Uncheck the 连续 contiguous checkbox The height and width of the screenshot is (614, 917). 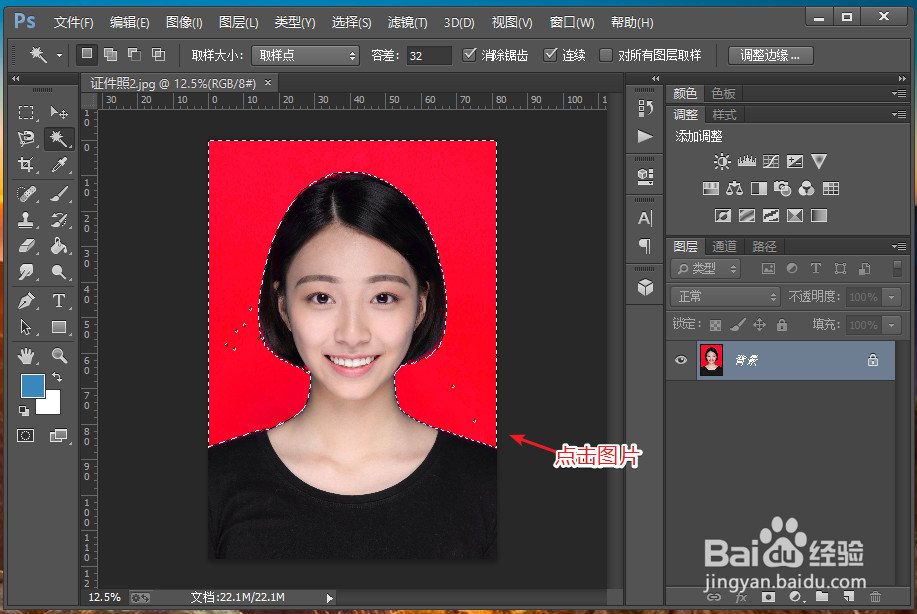click(550, 55)
